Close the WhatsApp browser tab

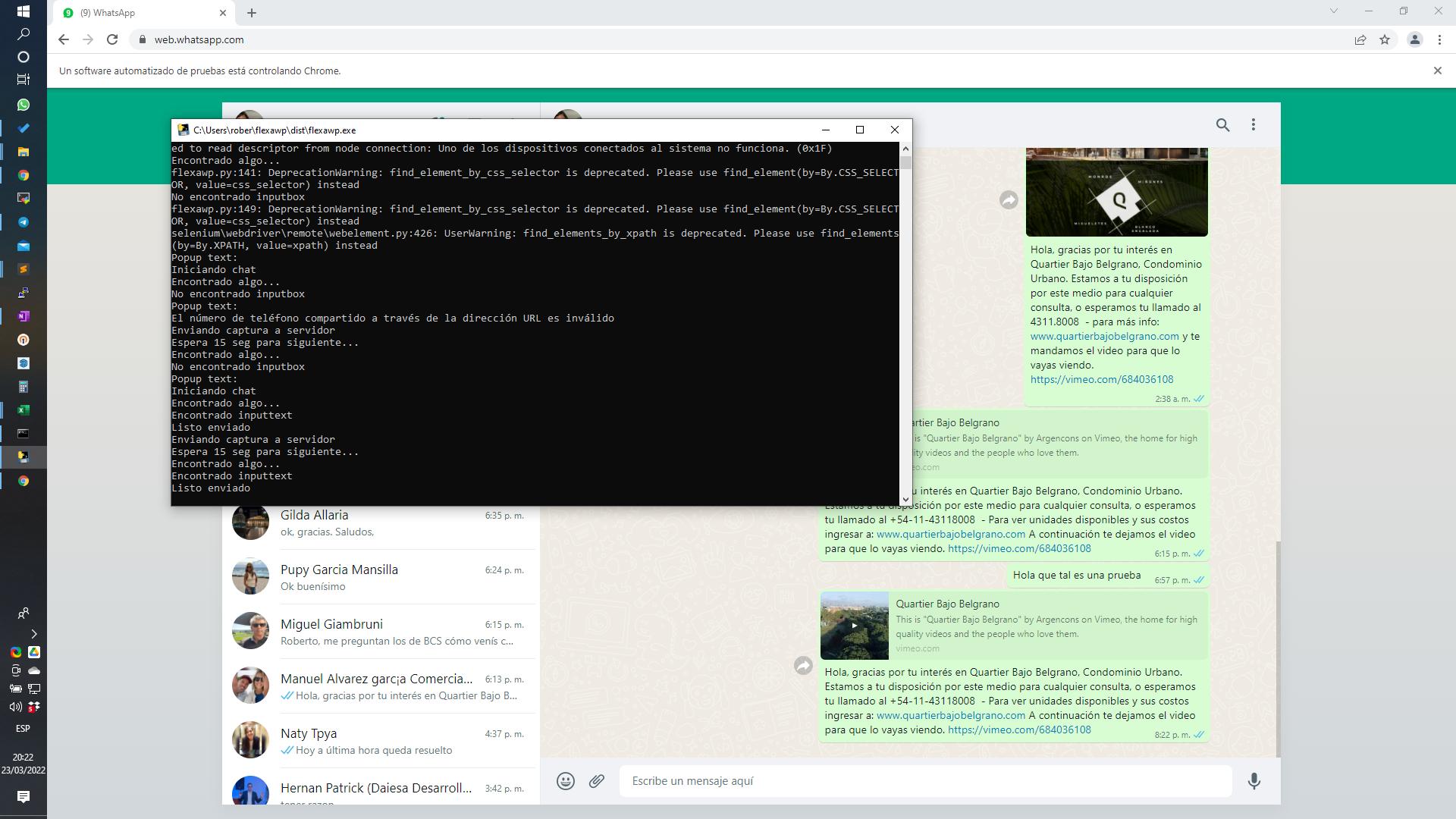[x=223, y=13]
